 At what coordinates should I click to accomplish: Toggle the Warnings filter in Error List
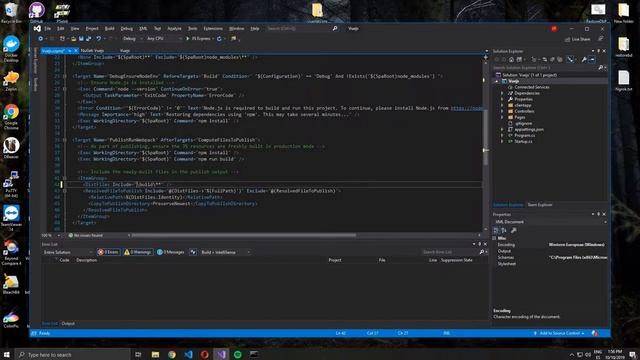pyautogui.click(x=138, y=252)
